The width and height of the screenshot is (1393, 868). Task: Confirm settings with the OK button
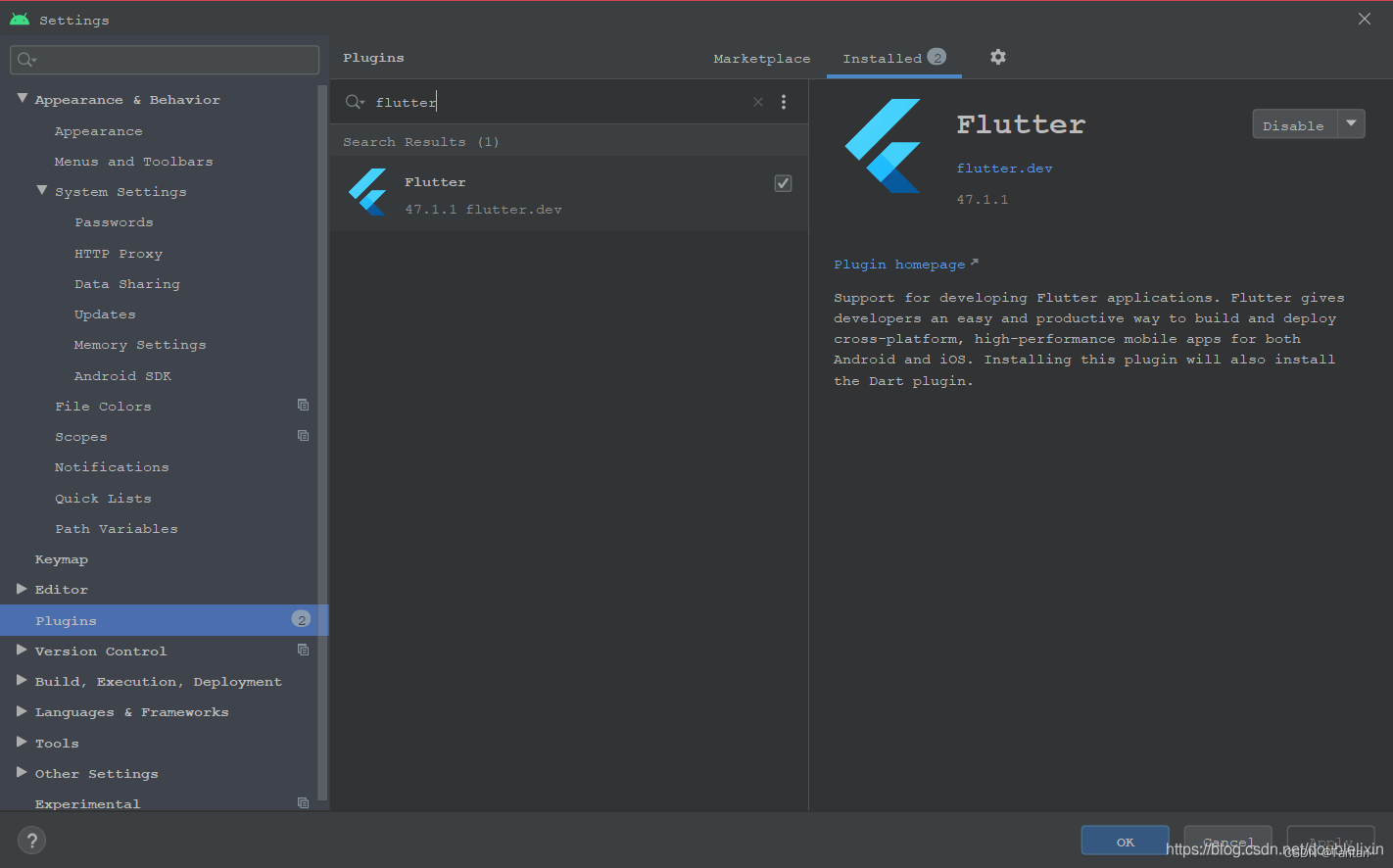click(x=1126, y=842)
